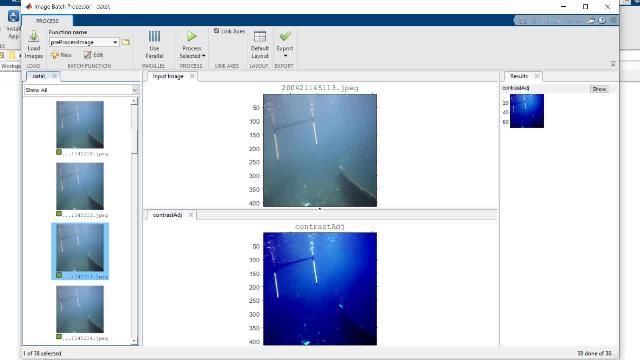
Task: Click the 200421145113.jpeg title text
Action: tap(320, 88)
